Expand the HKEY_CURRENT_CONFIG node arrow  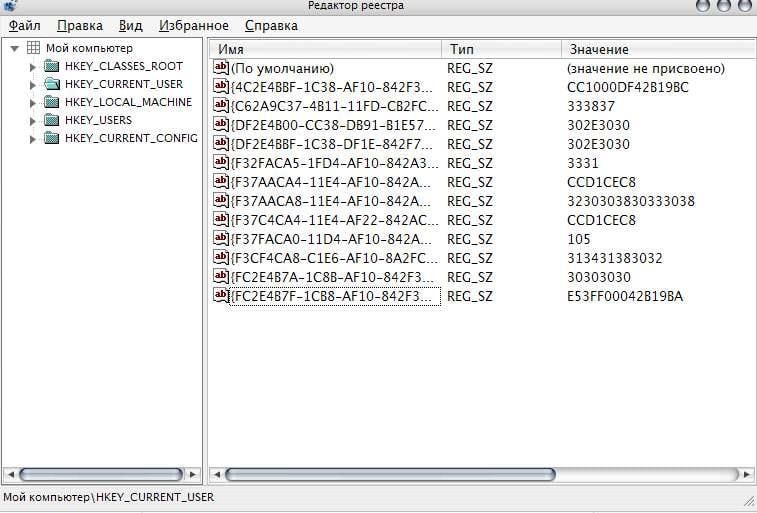(x=32, y=139)
